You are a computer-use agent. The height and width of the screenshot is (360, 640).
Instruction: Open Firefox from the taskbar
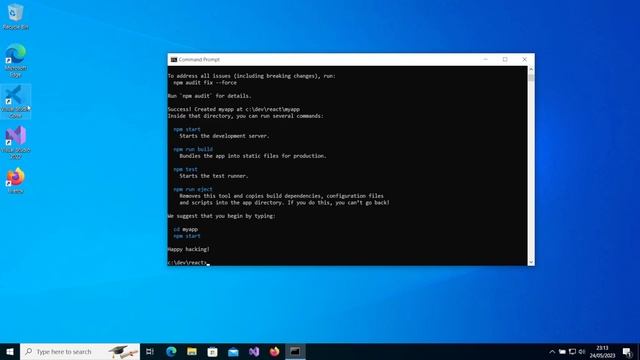[274, 351]
